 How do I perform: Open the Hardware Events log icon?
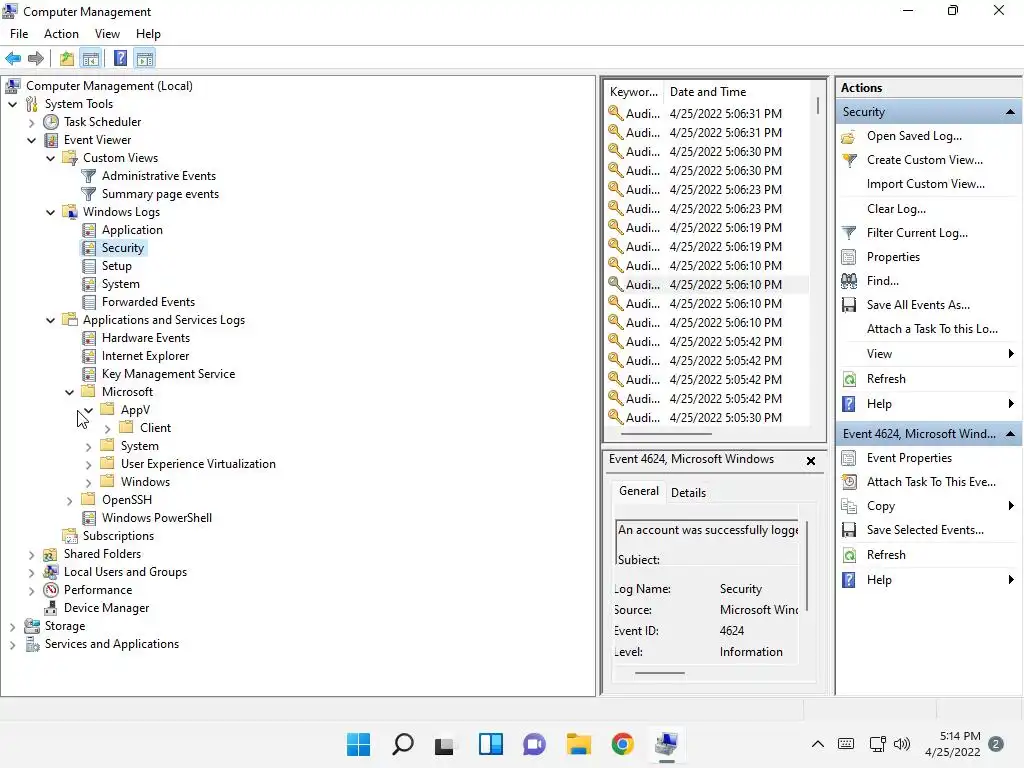coord(89,338)
